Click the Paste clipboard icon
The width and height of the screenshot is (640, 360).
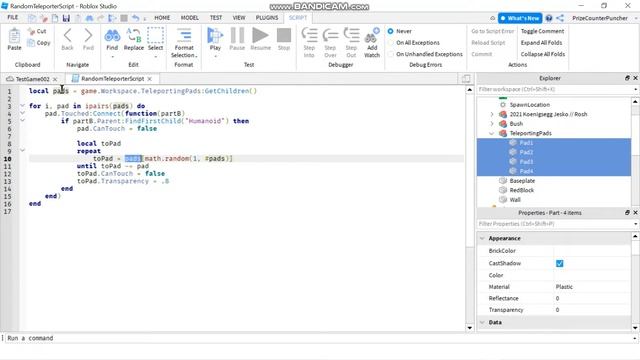click(14, 36)
